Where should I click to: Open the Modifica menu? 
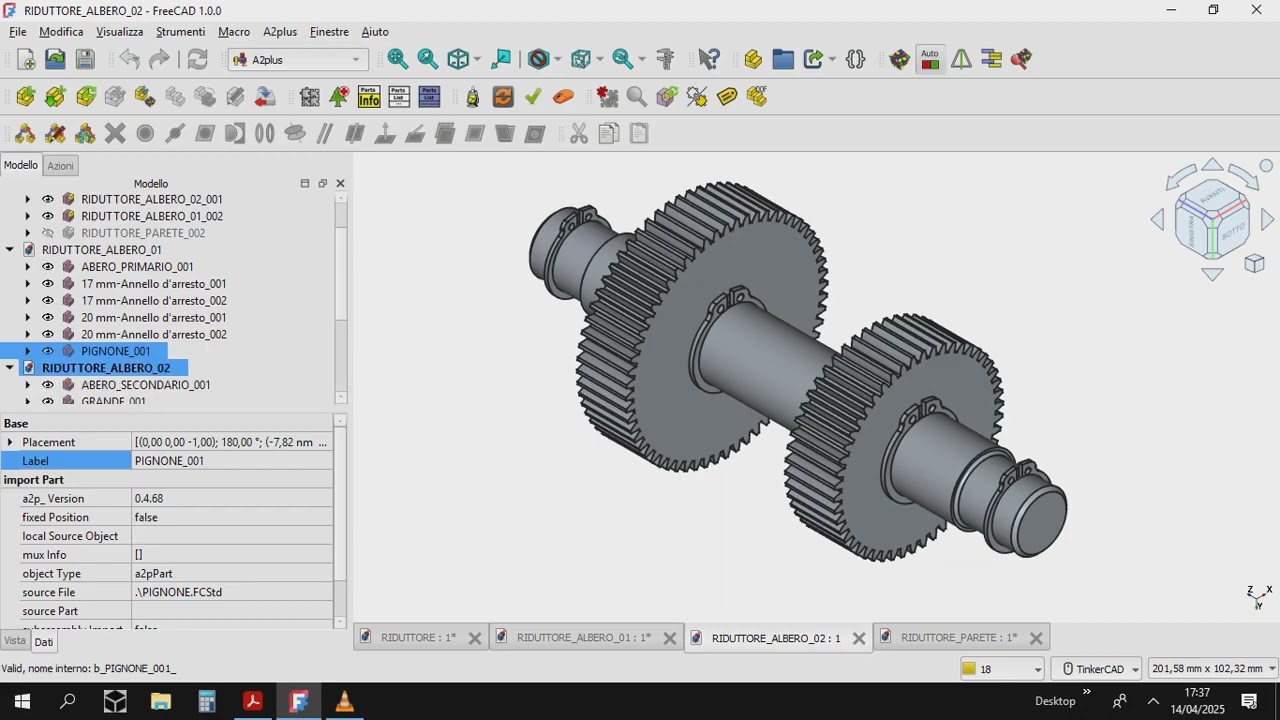tap(61, 32)
